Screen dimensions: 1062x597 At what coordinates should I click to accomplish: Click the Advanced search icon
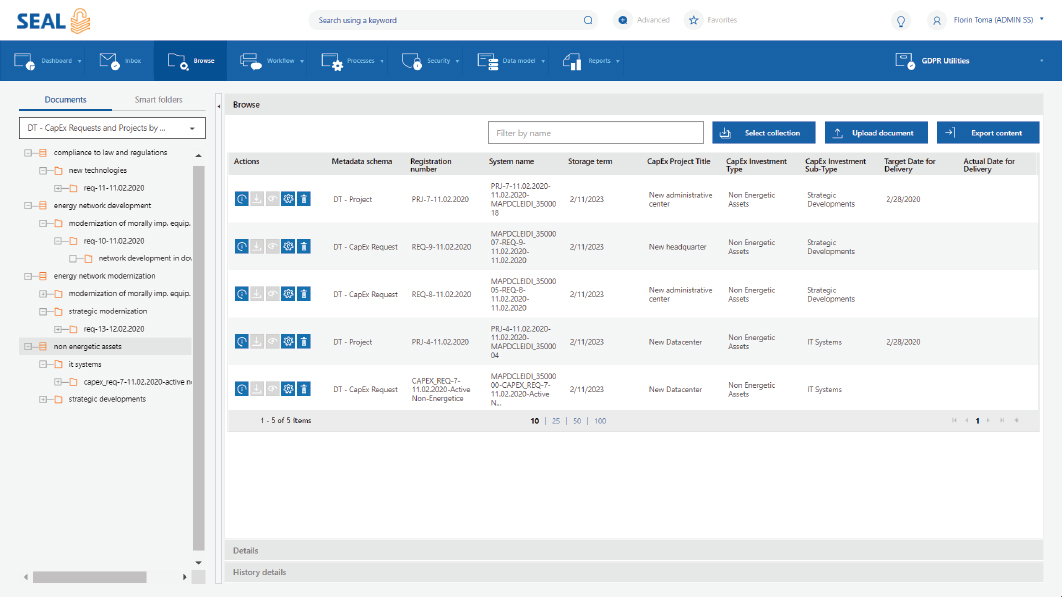coord(622,20)
